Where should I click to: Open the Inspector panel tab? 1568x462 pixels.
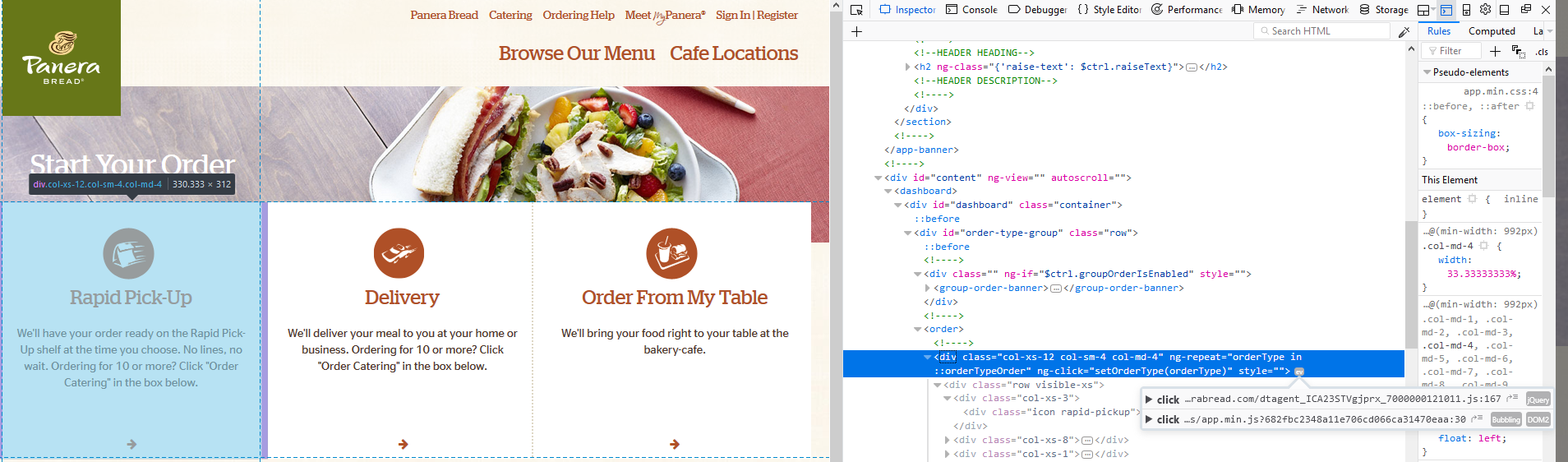[907, 10]
